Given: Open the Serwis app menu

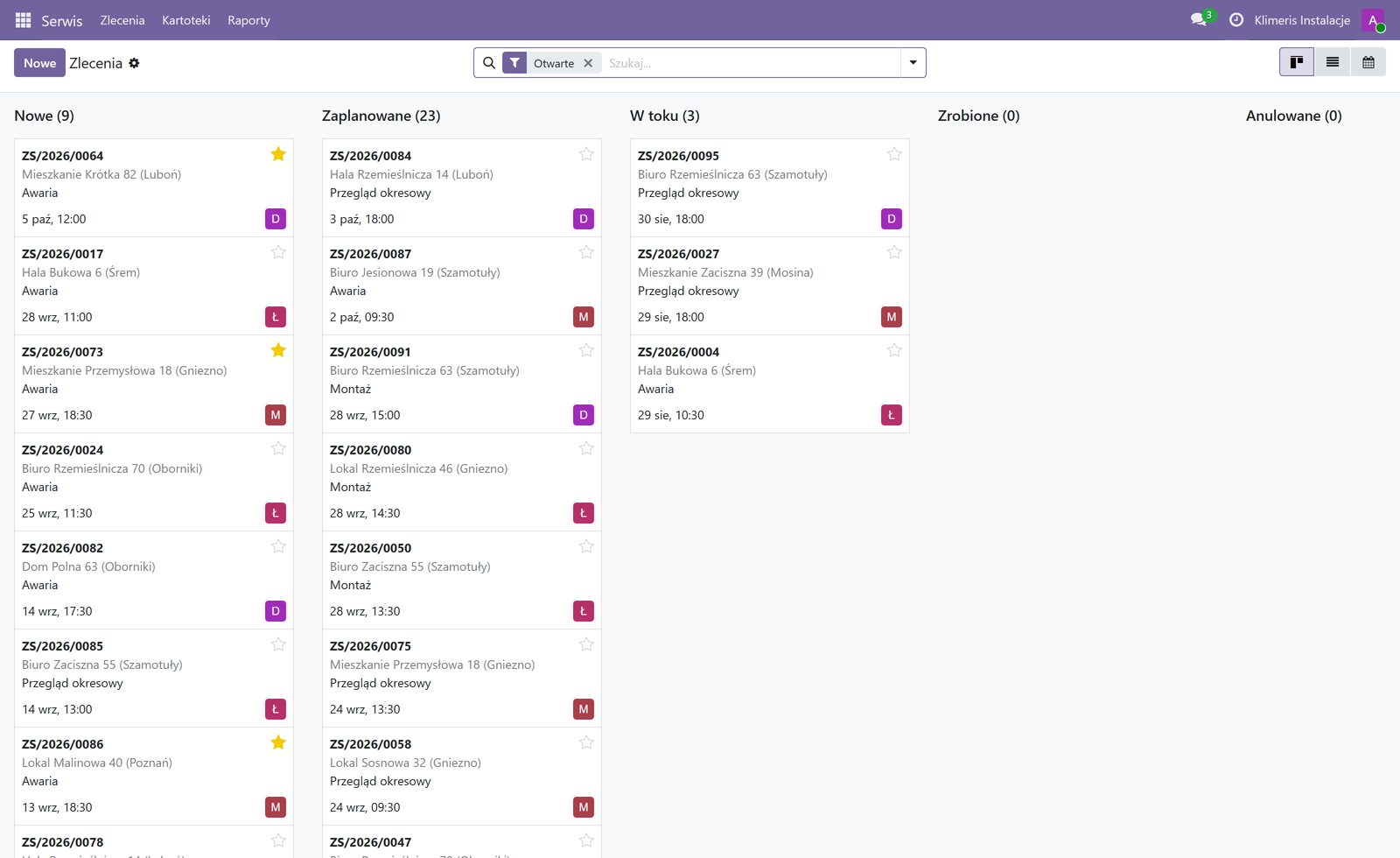Looking at the screenshot, I should pos(62,20).
